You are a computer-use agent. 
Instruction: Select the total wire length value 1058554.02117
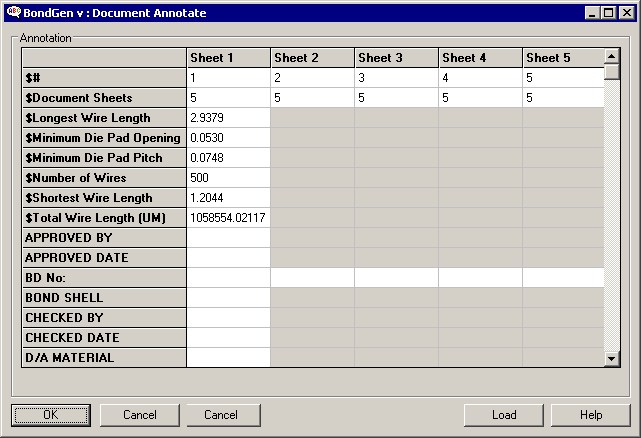(x=229, y=218)
